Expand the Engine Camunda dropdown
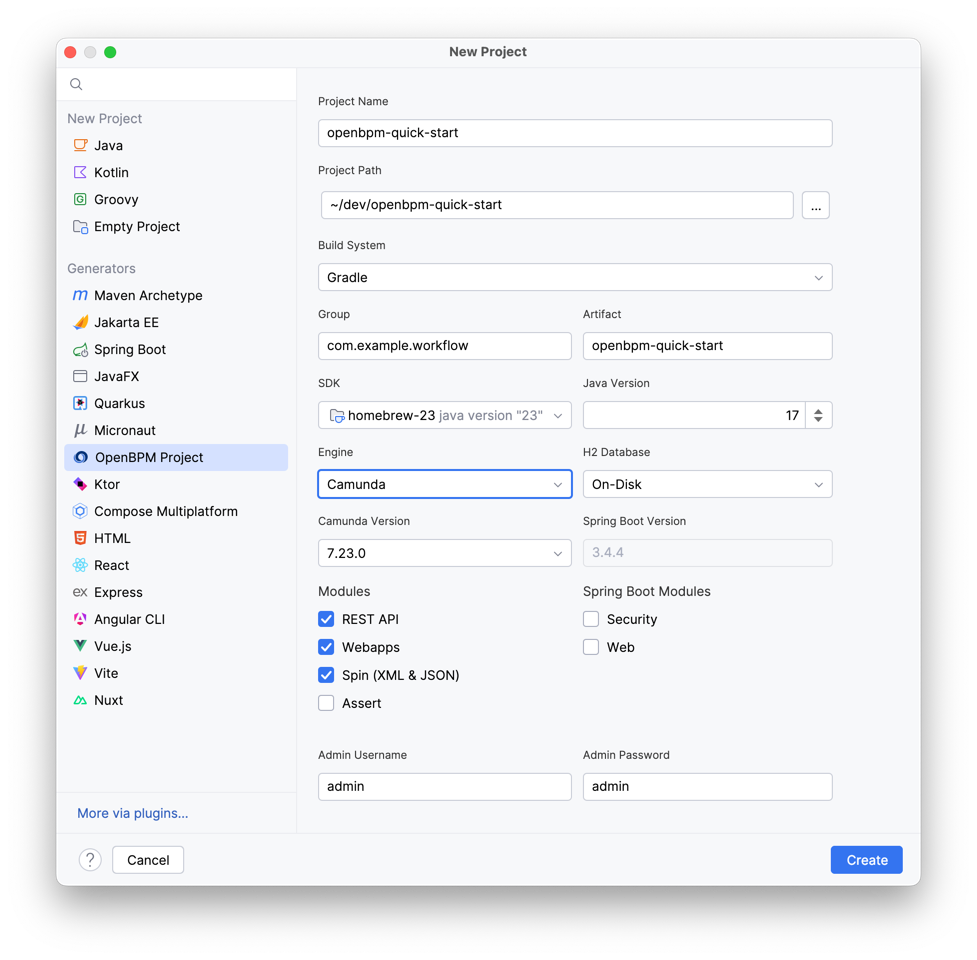Screen dimensions: 977x960 click(445, 484)
